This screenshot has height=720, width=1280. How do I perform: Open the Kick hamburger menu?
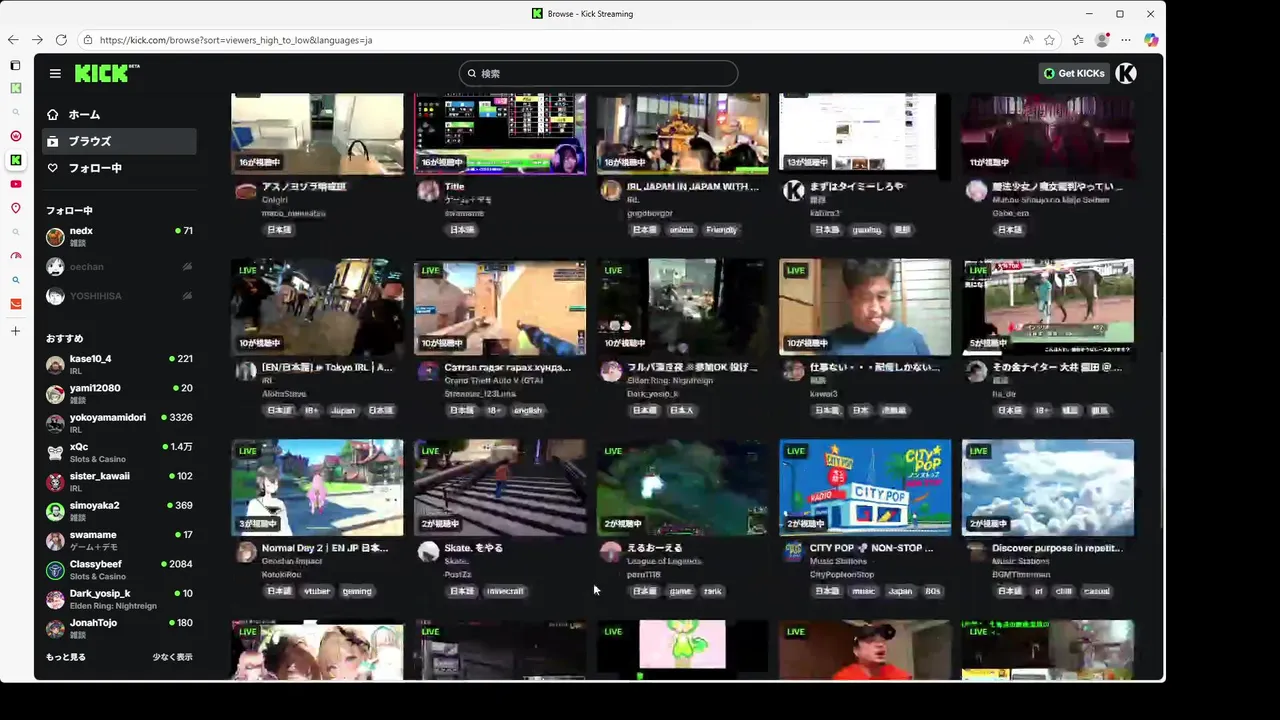coord(55,73)
